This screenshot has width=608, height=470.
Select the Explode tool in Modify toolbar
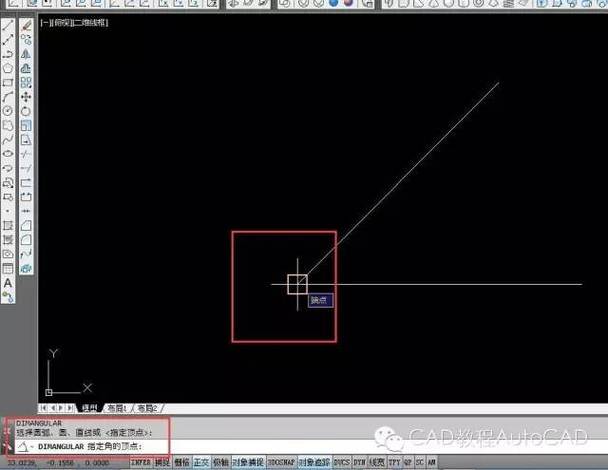pos(26,268)
